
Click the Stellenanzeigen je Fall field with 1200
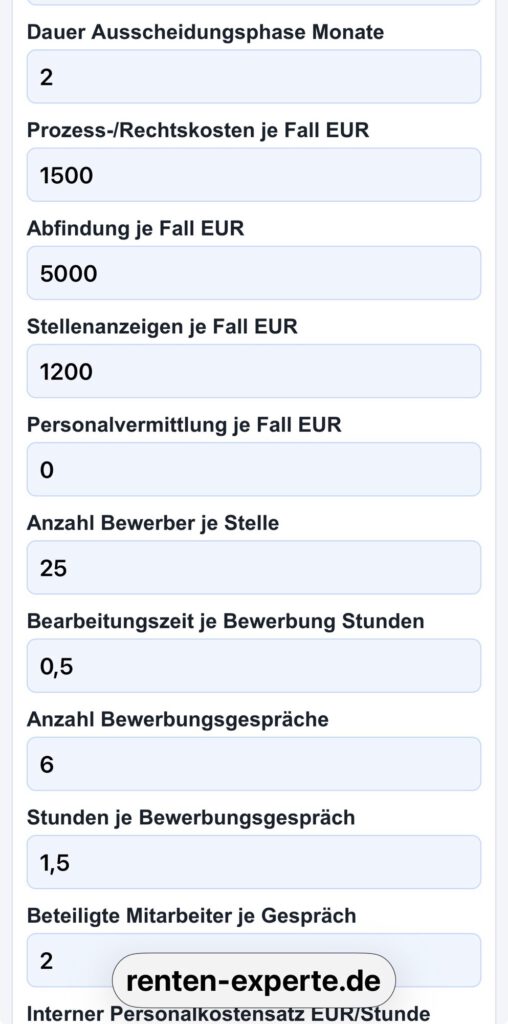pos(253,371)
